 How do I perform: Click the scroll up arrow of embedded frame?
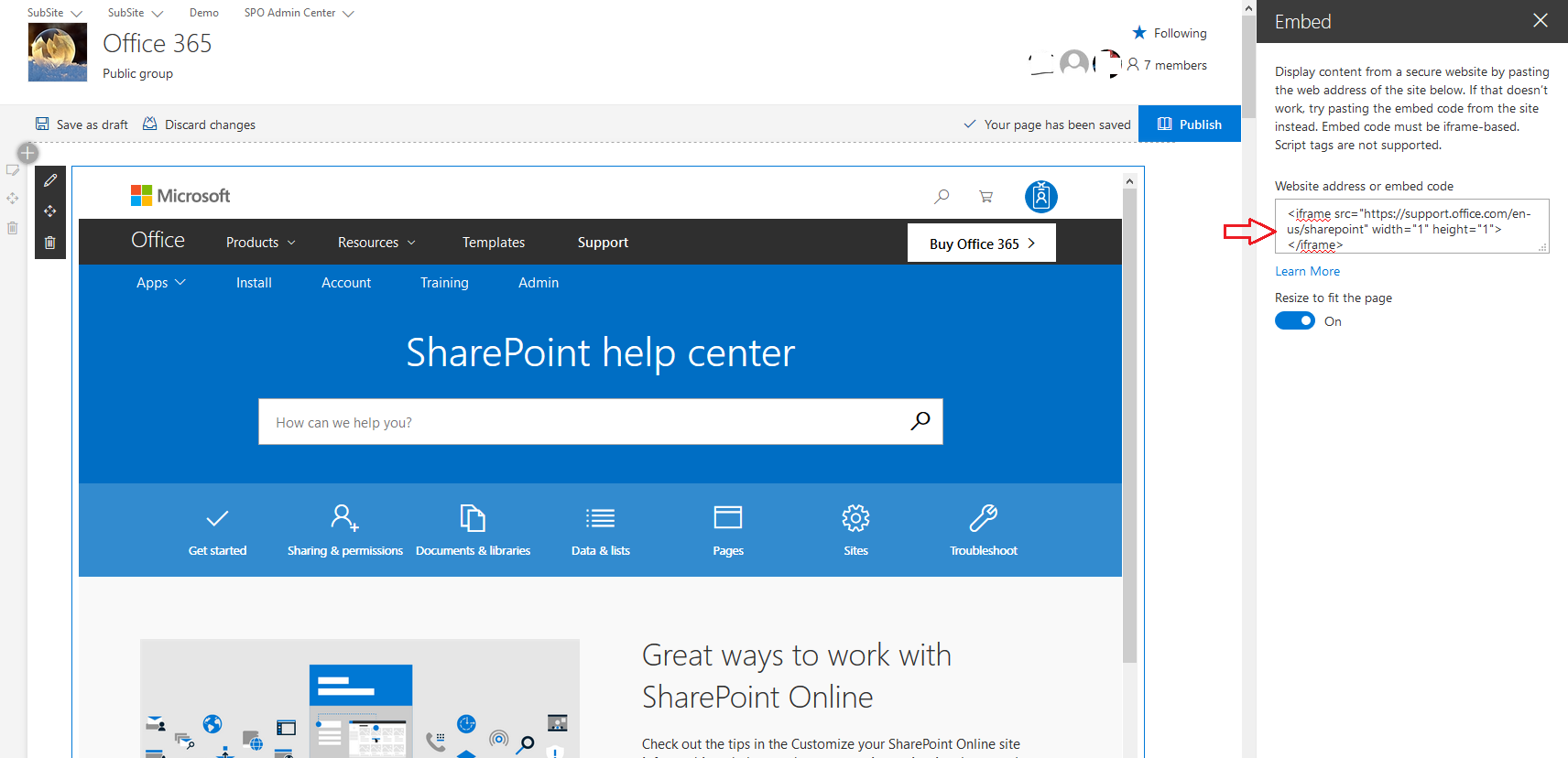[x=1129, y=181]
